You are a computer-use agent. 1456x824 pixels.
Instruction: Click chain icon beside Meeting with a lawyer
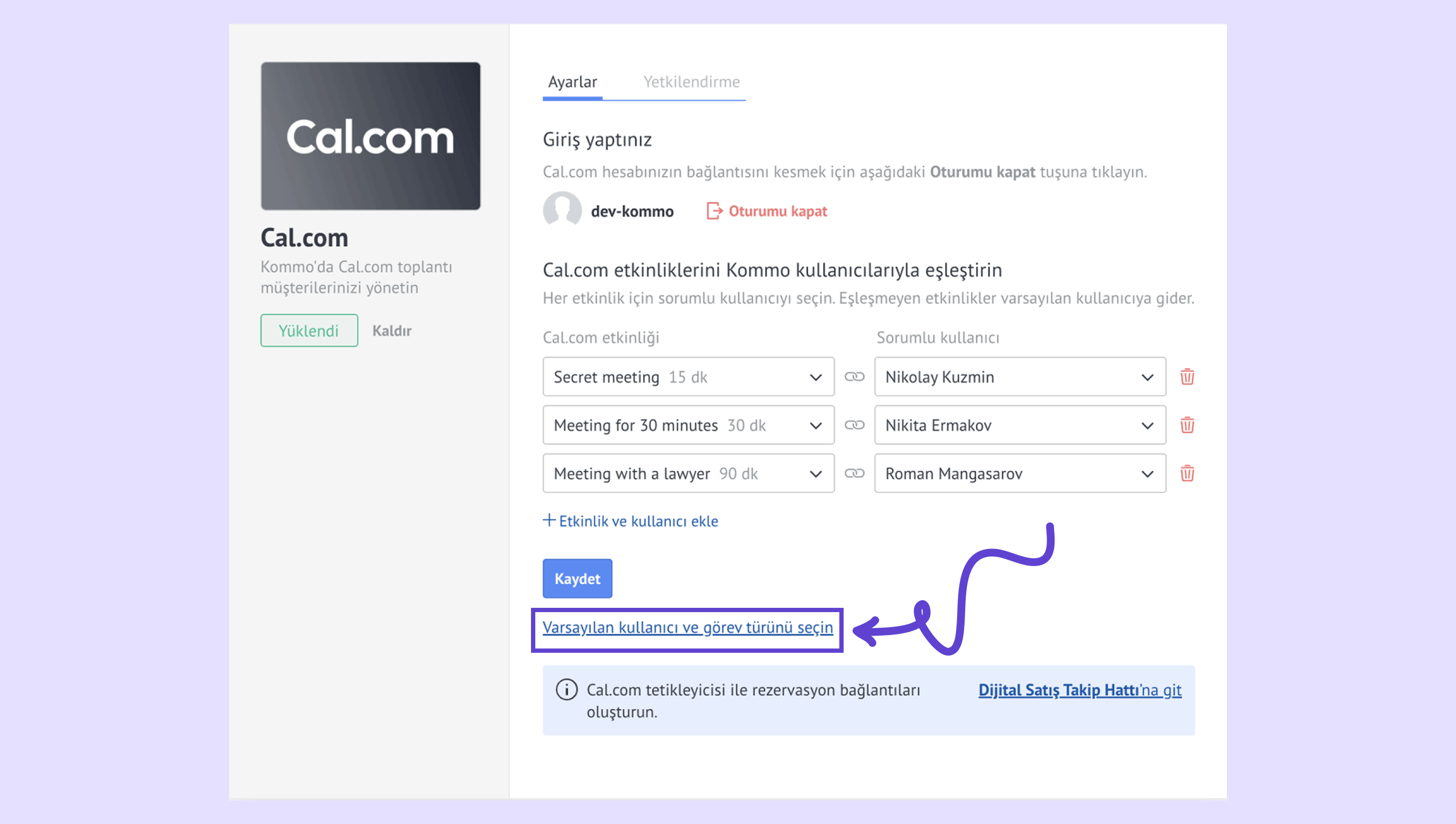click(x=854, y=473)
